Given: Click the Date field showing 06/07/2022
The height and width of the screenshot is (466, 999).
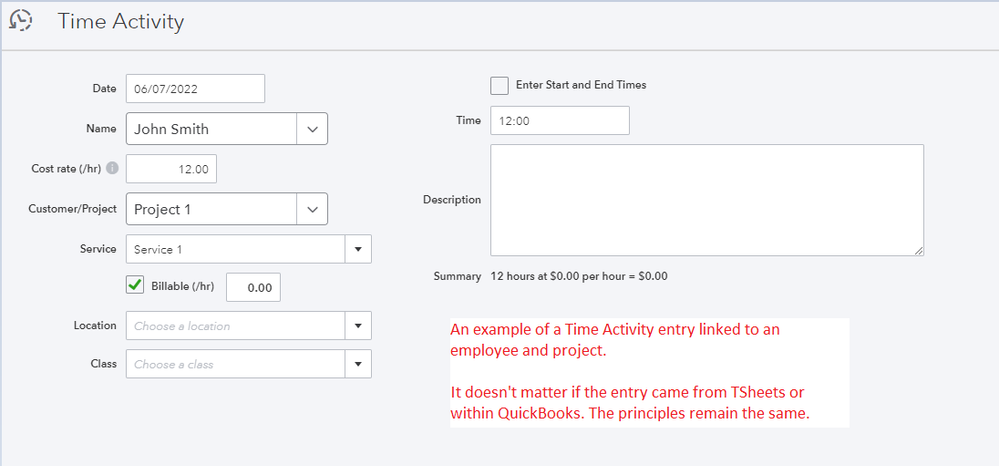Looking at the screenshot, I should [x=195, y=88].
